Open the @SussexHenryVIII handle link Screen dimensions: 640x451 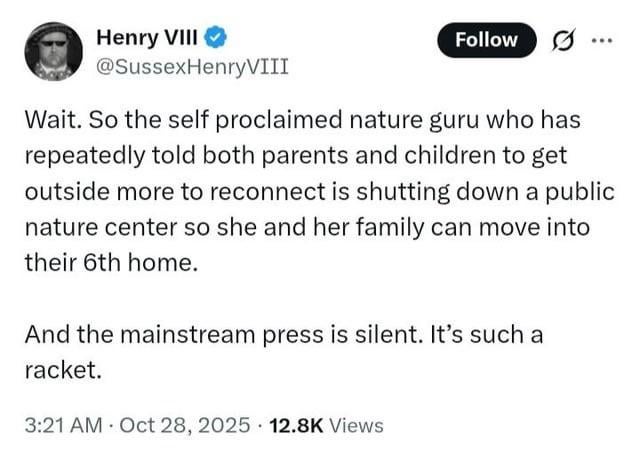point(192,67)
